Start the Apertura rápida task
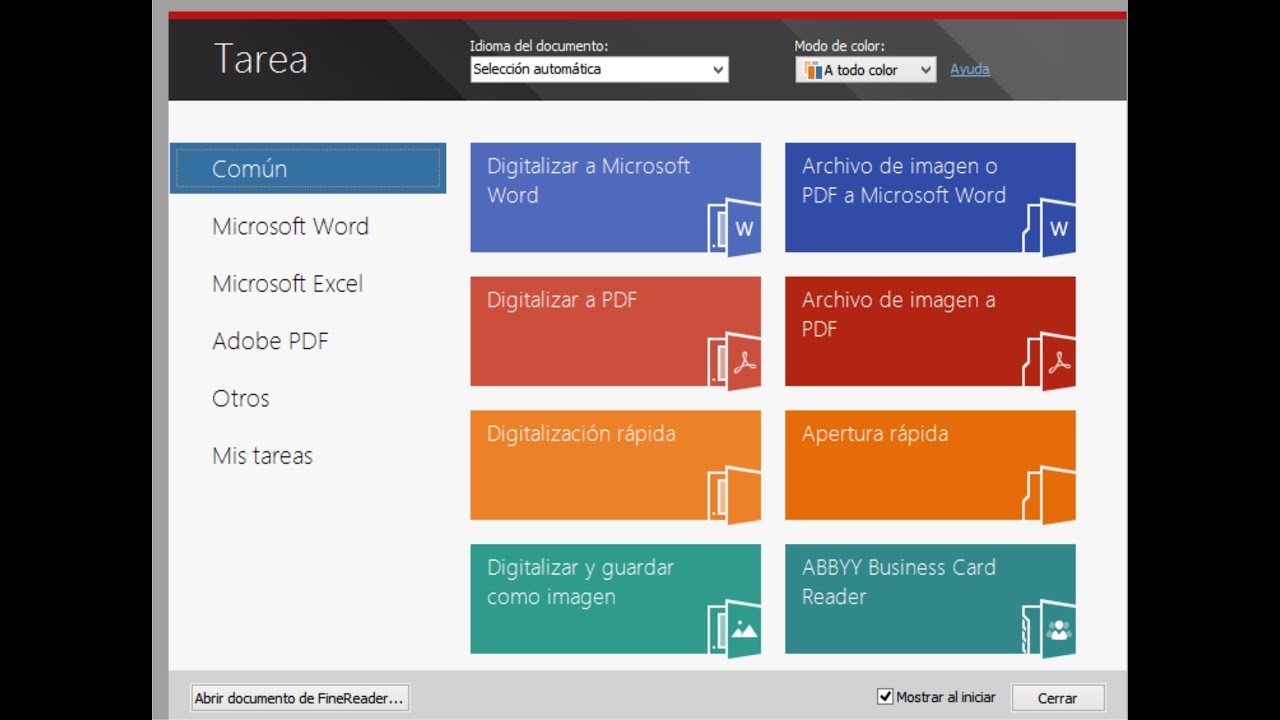Image resolution: width=1280 pixels, height=720 pixels. (x=930, y=465)
